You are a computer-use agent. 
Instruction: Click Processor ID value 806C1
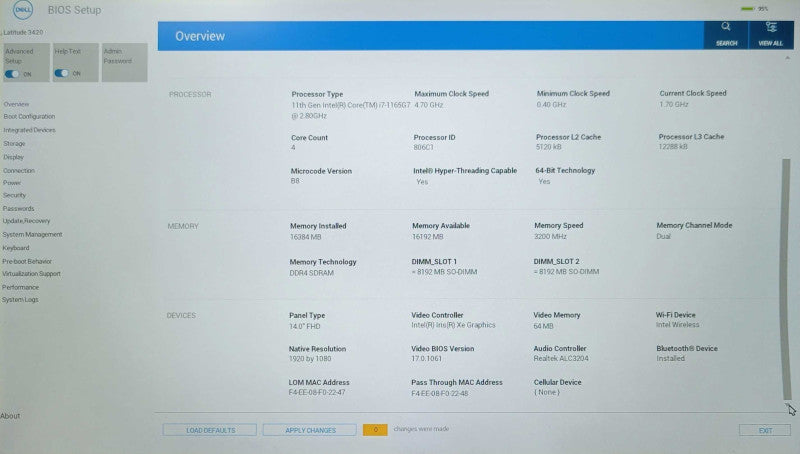[423, 147]
